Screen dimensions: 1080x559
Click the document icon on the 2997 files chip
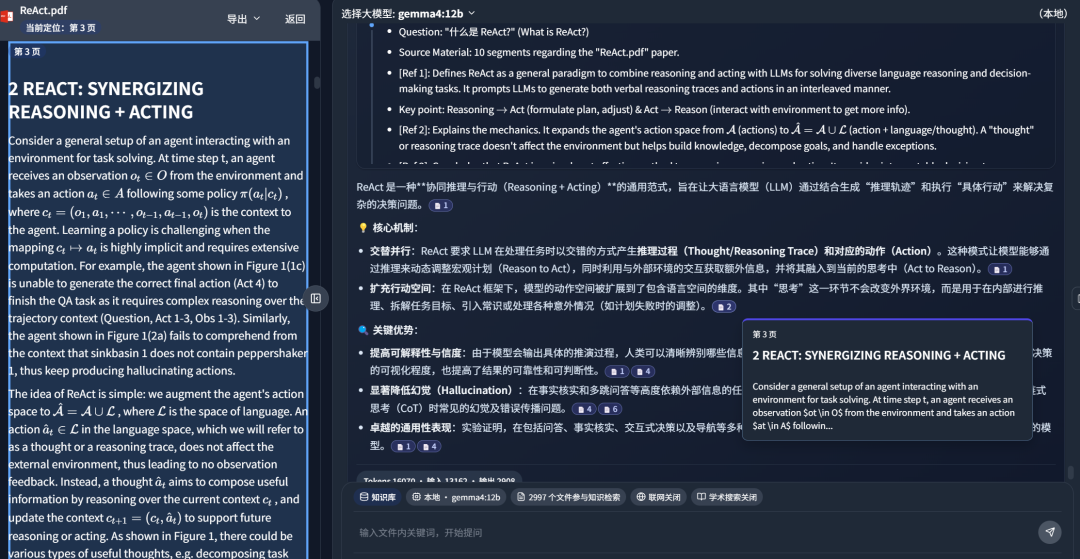[x=521, y=497]
